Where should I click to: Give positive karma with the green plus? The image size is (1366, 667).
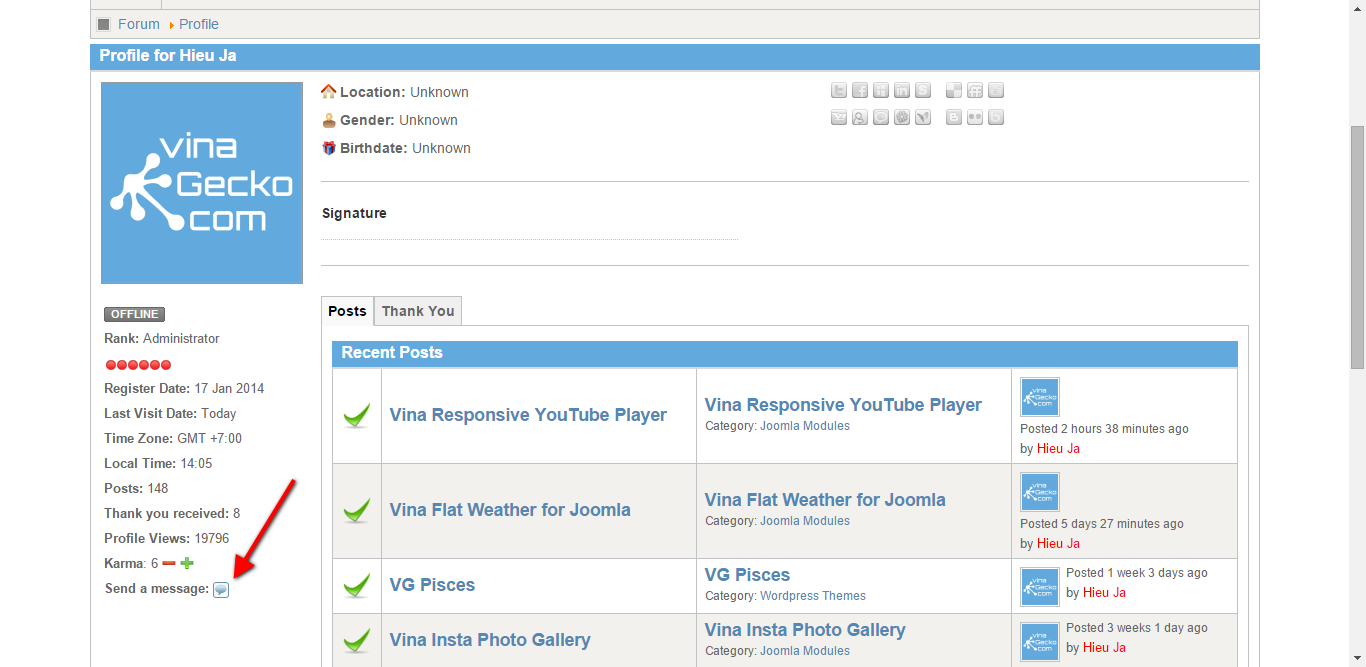point(185,563)
